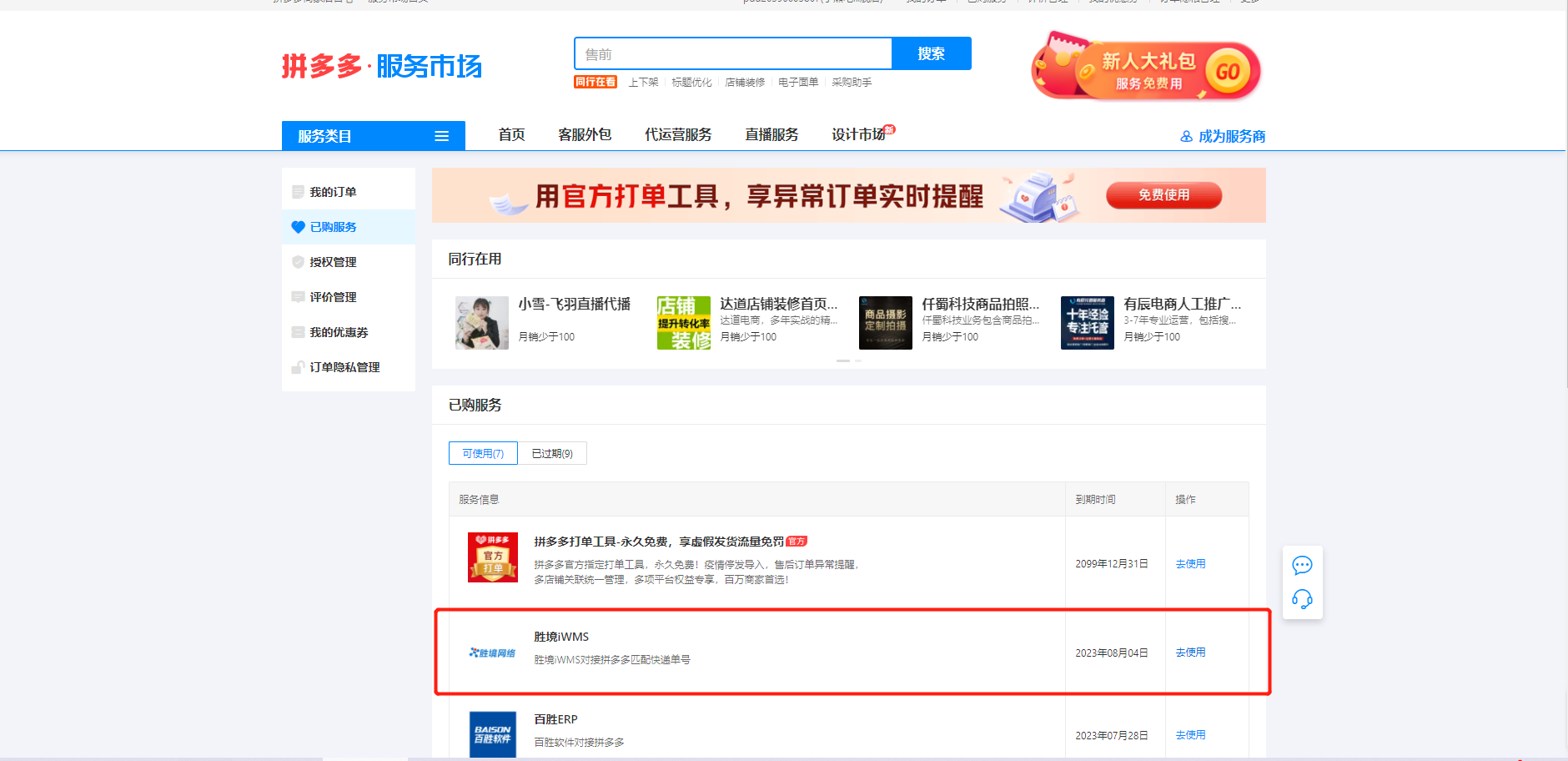Open 授权管理 in the sidebar

(349, 262)
